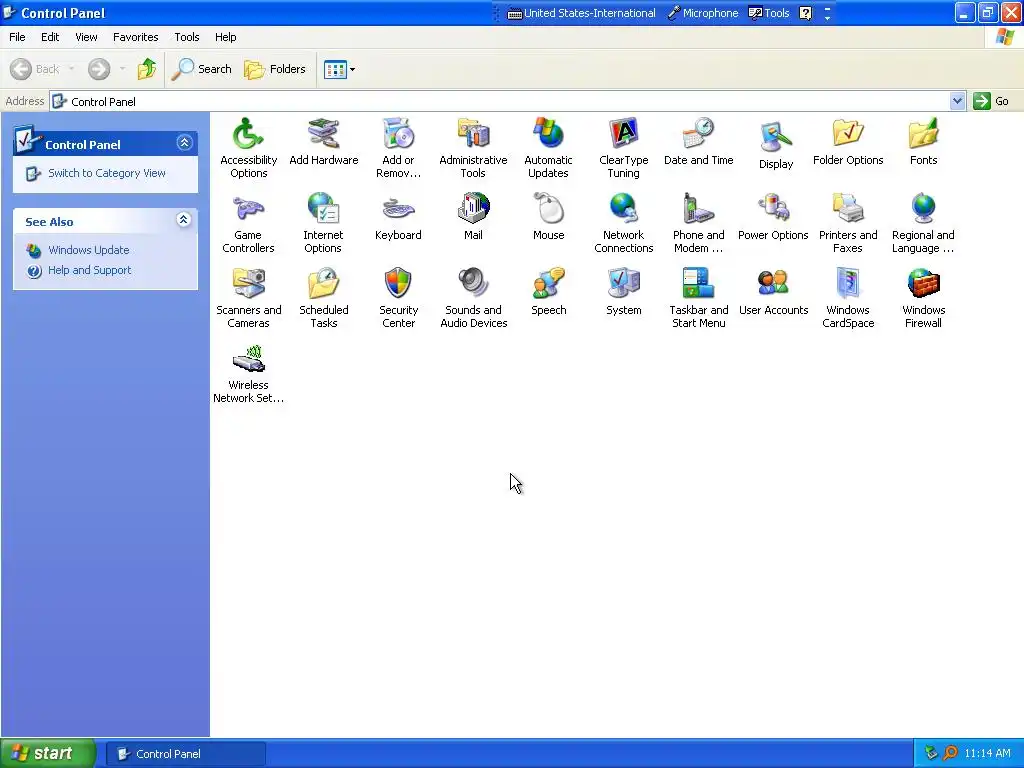Expand the Views button dropdown
1024x768 pixels.
pyautogui.click(x=353, y=69)
